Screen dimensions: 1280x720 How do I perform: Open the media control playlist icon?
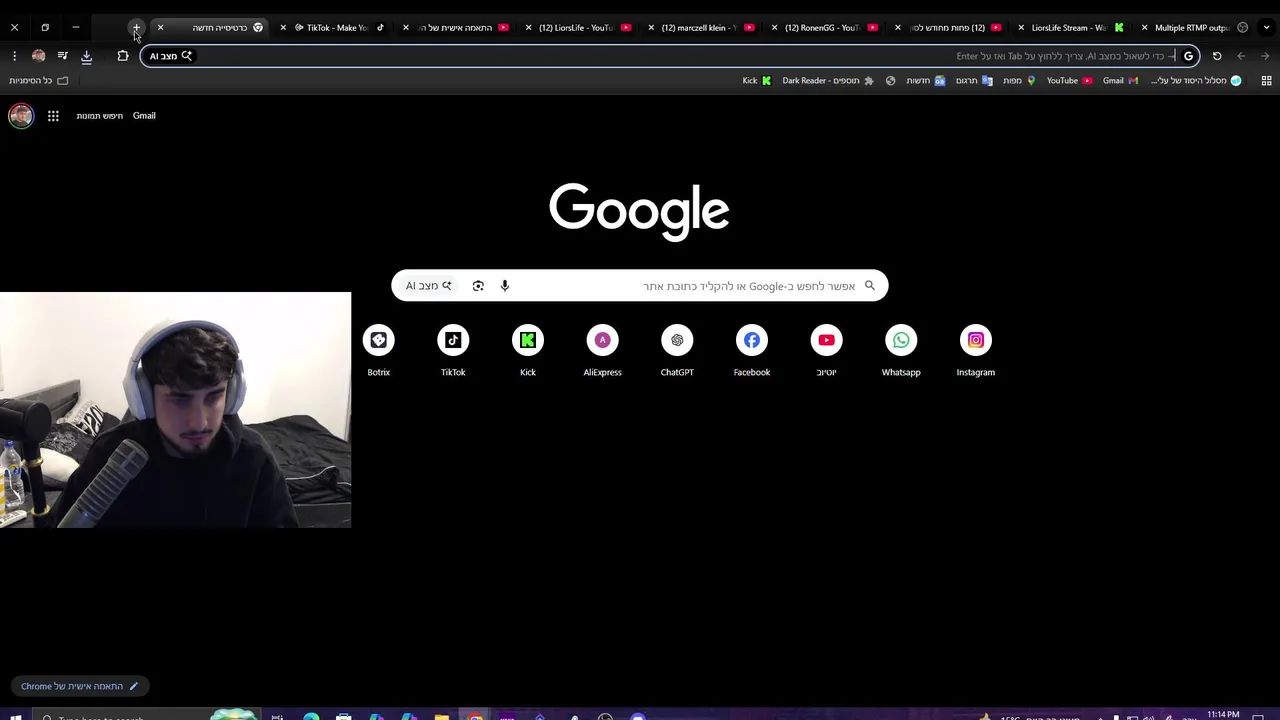62,56
